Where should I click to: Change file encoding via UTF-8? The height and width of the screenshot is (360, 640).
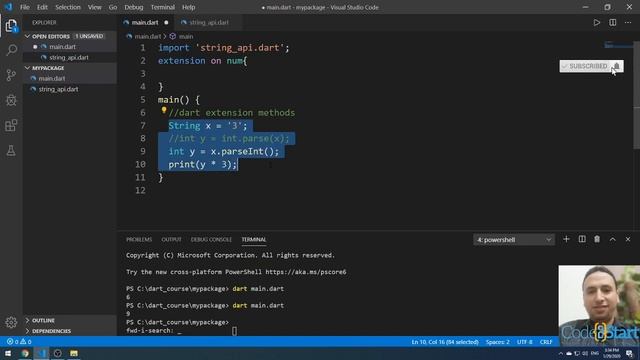(x=524, y=342)
